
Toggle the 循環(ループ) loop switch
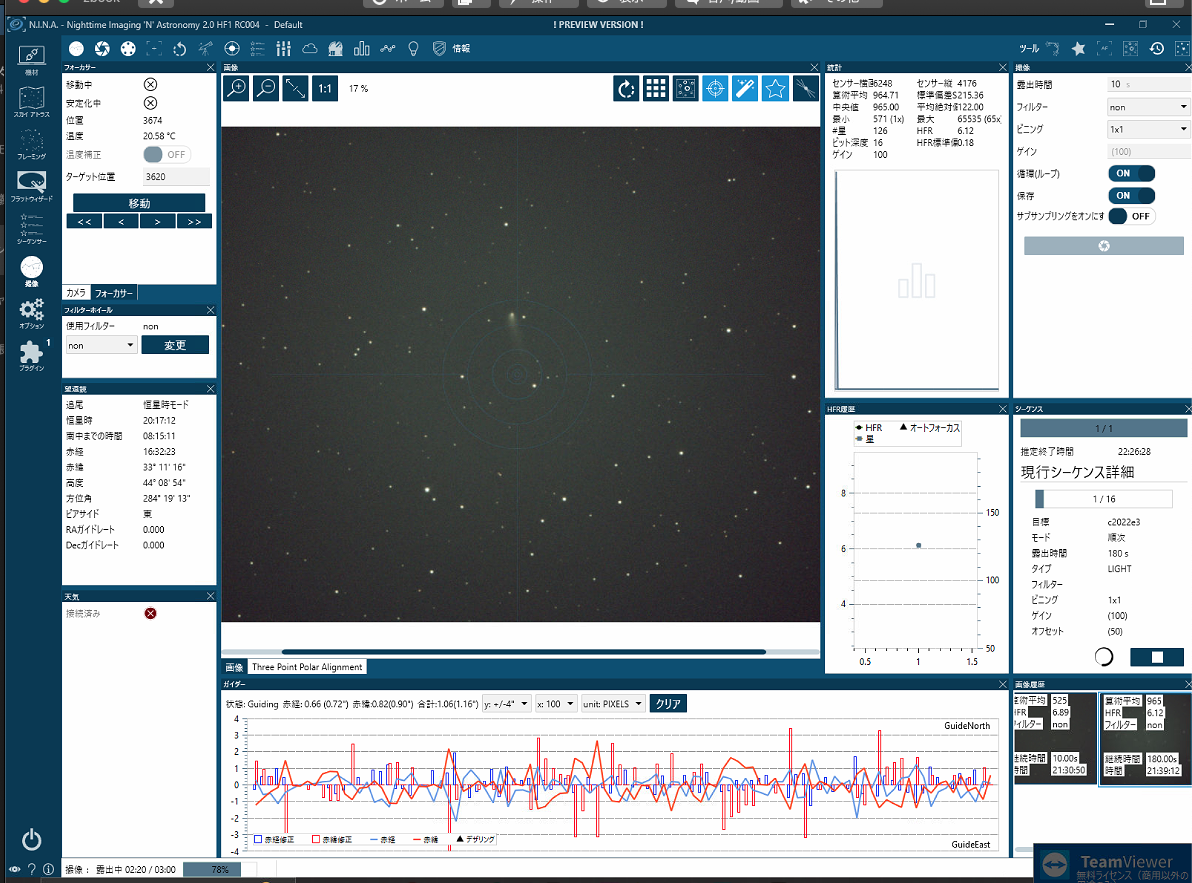[x=1131, y=173]
